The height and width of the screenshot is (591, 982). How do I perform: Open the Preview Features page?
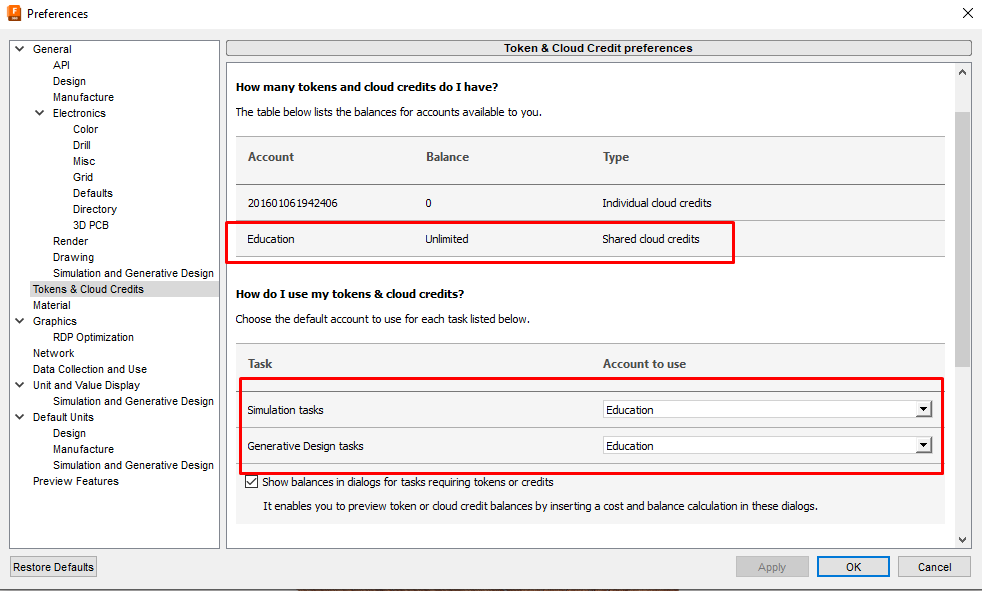75,480
